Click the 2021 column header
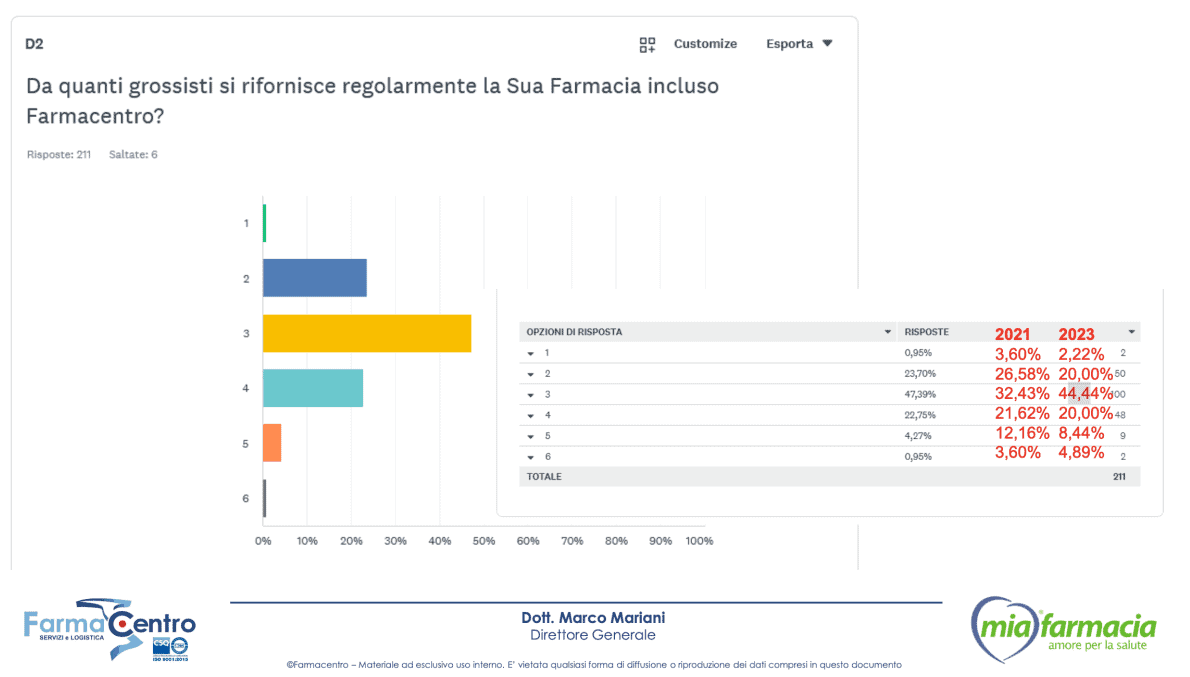 tap(1015, 334)
